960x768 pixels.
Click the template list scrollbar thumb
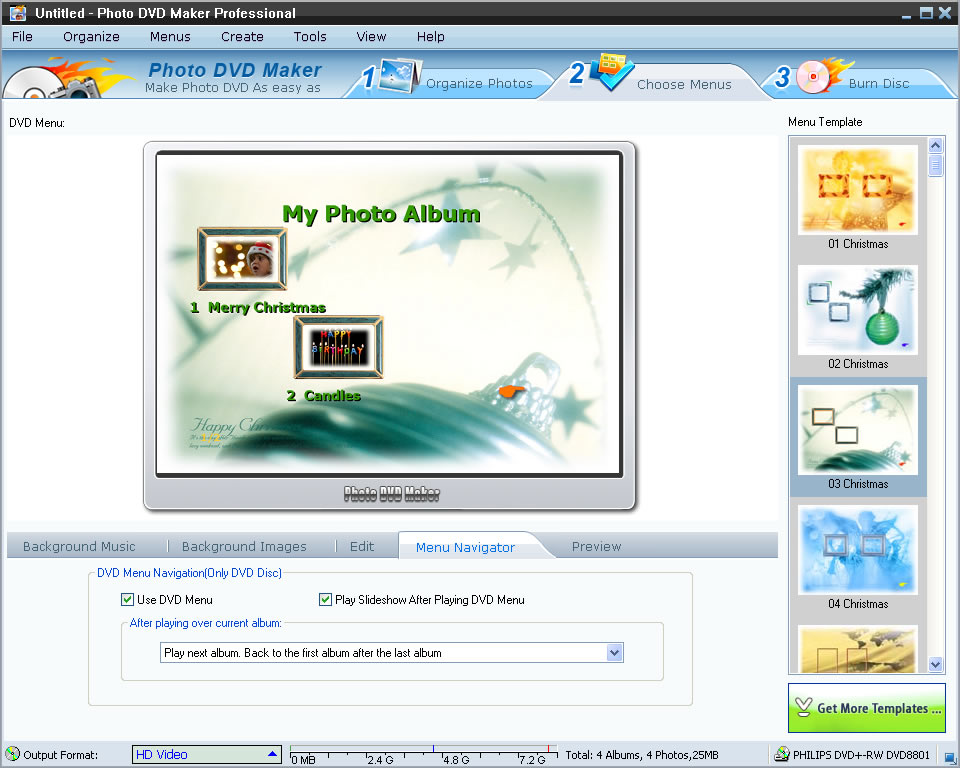click(935, 165)
